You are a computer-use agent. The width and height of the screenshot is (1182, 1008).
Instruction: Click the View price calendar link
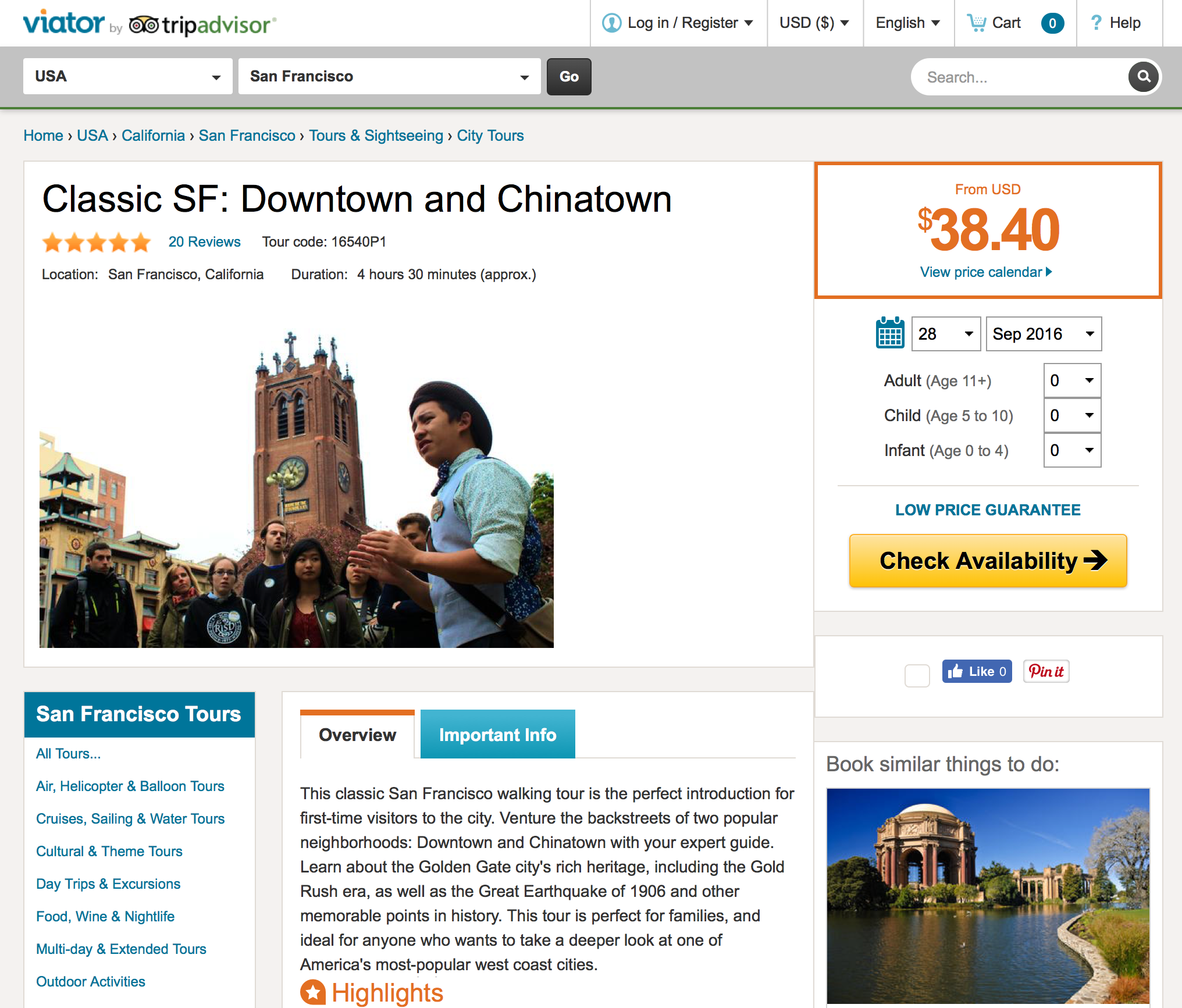click(986, 272)
